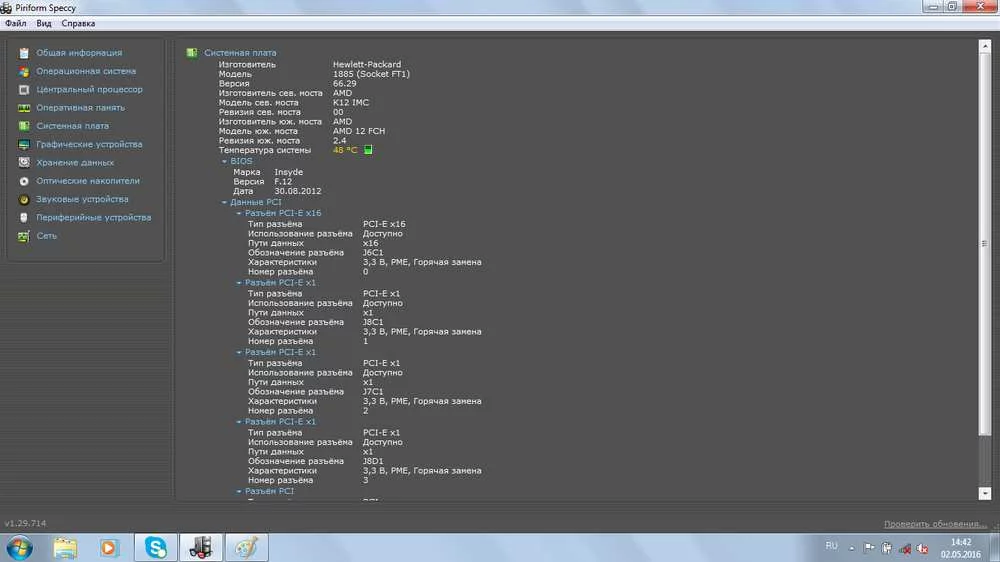Open the Графические устройства icon
Image resolution: width=1000 pixels, height=562 pixels.
coord(24,145)
